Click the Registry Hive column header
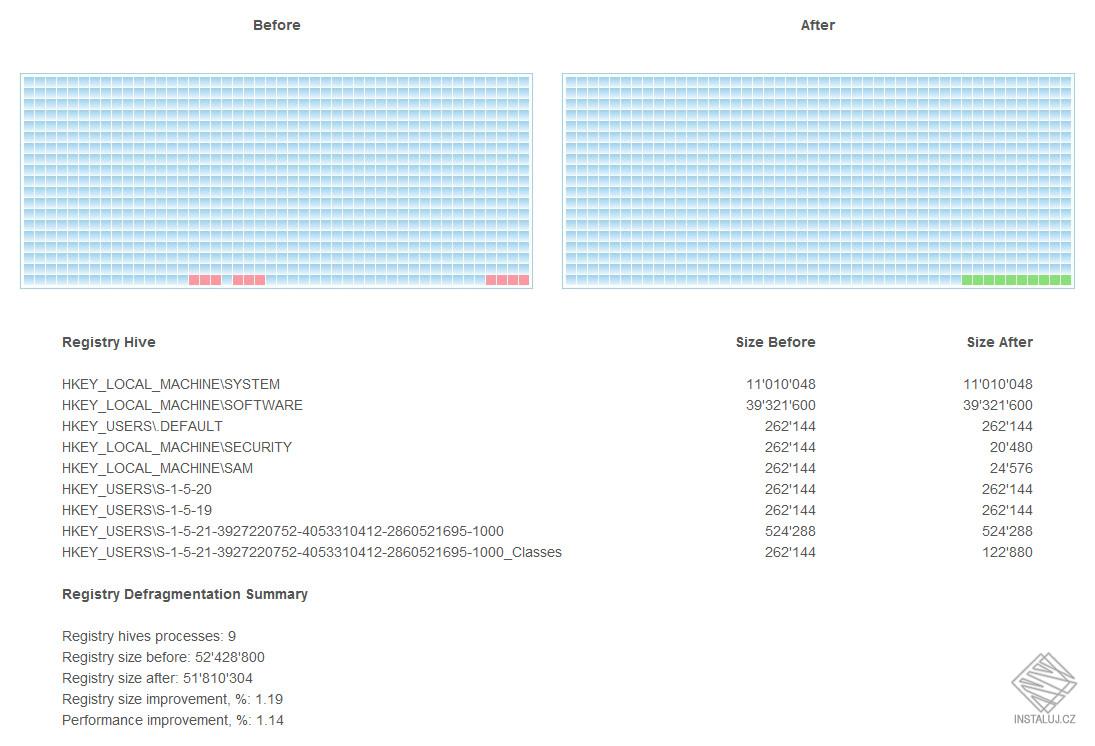This screenshot has width=1095, height=746. (109, 342)
